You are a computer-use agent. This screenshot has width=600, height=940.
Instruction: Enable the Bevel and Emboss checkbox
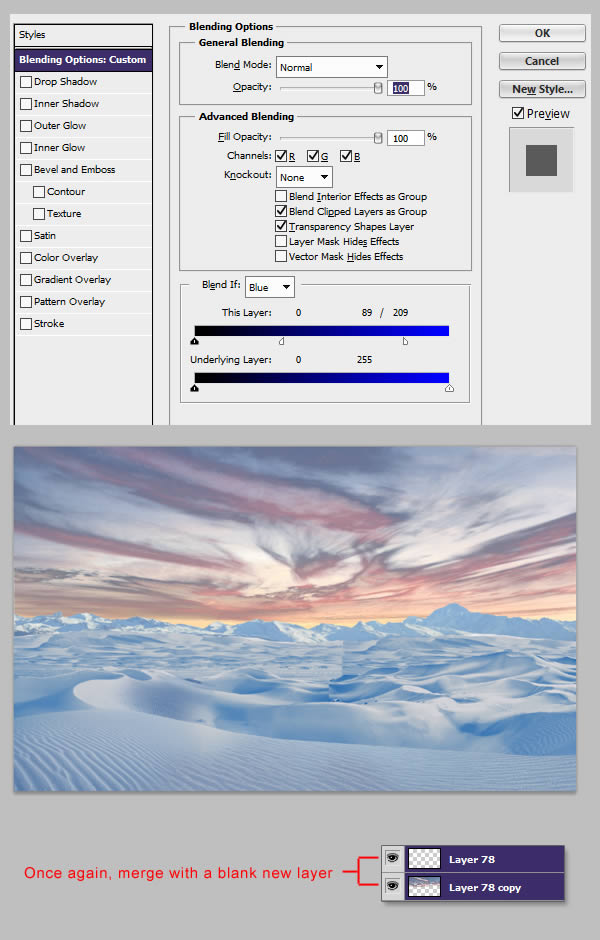26,170
